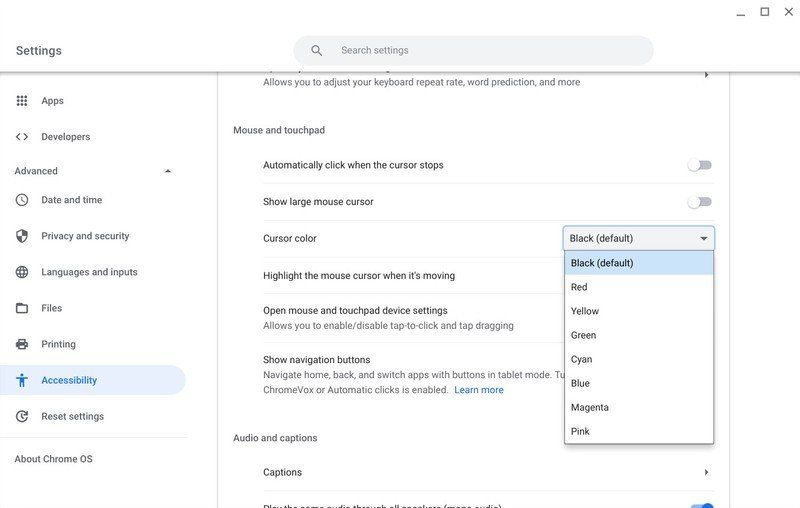Click the Apps grid icon in sidebar
Viewport: 800px width, 508px height.
click(22, 100)
